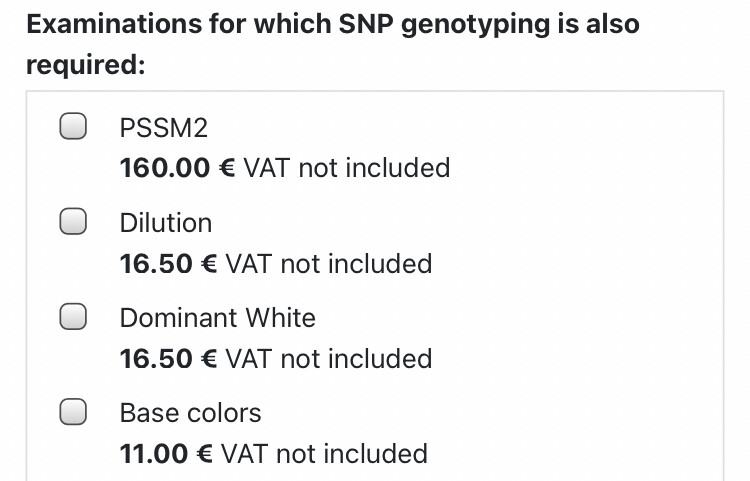Screen dimensions: 750x481
Task: Tick the Dilution checkbox
Action: 72,222
